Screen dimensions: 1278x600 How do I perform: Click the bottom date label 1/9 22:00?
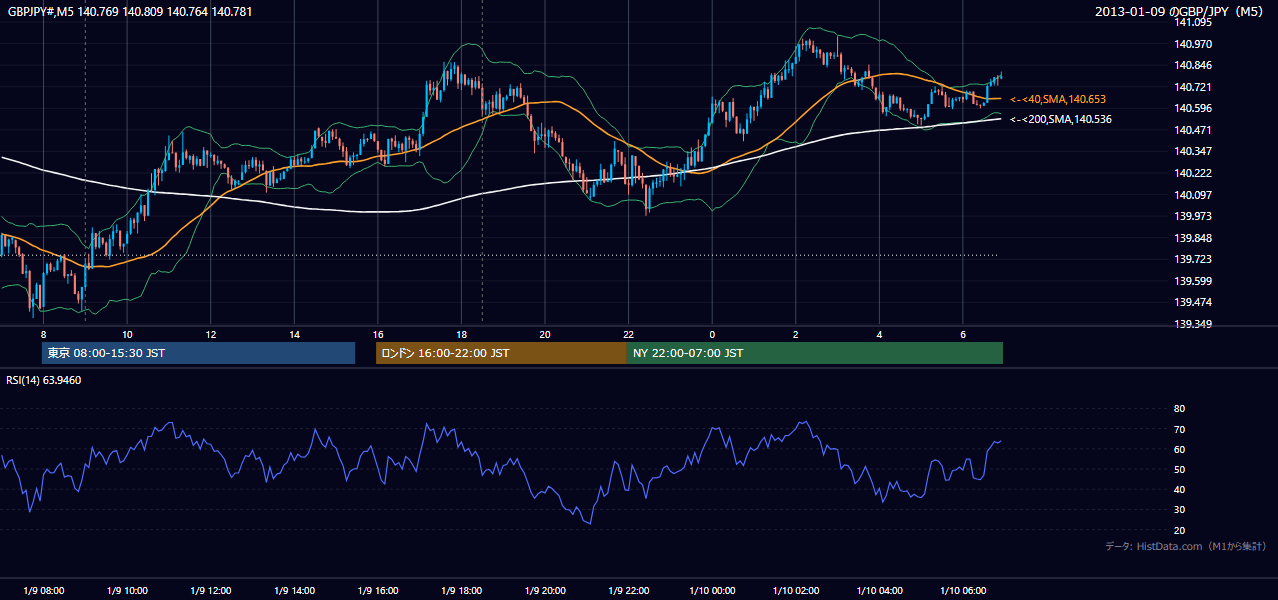(x=629, y=590)
